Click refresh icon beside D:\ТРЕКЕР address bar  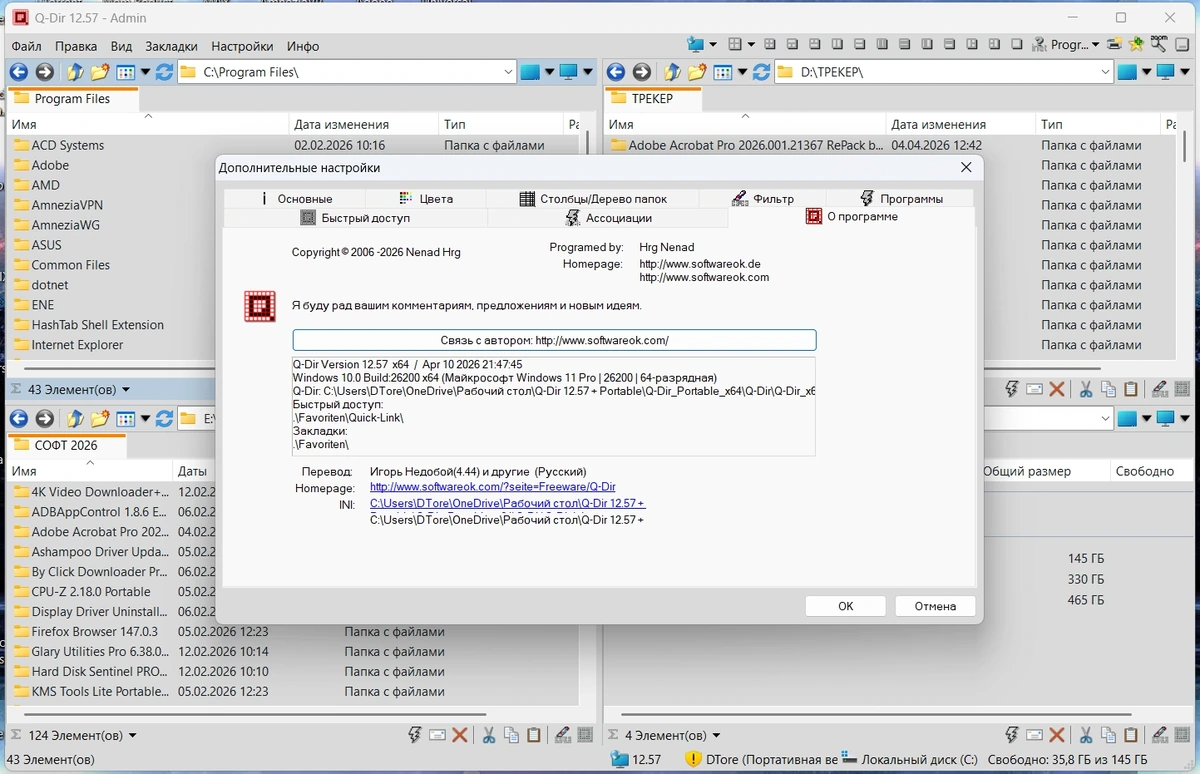(761, 72)
